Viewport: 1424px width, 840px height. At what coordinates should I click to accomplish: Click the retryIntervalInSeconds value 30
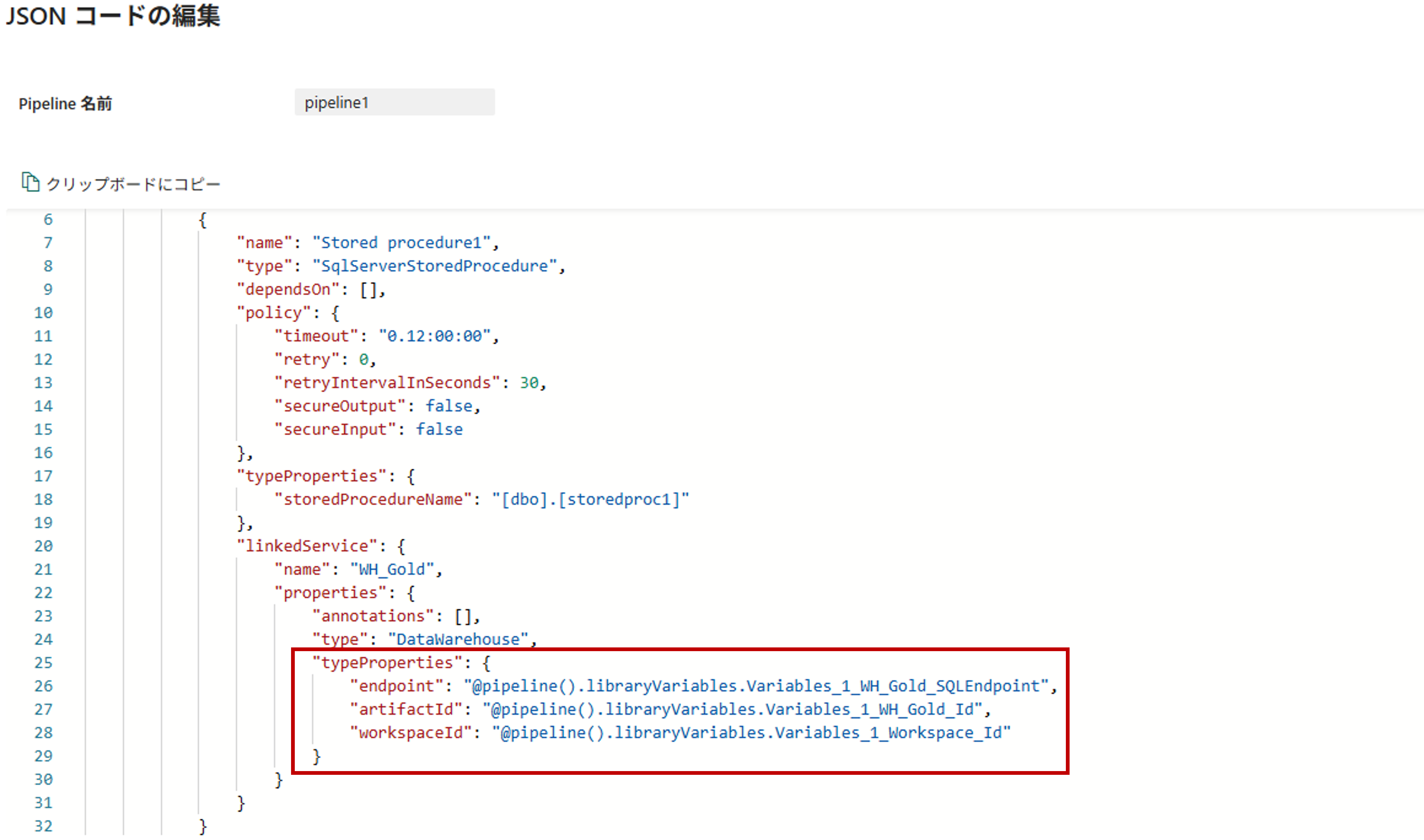tap(529, 383)
